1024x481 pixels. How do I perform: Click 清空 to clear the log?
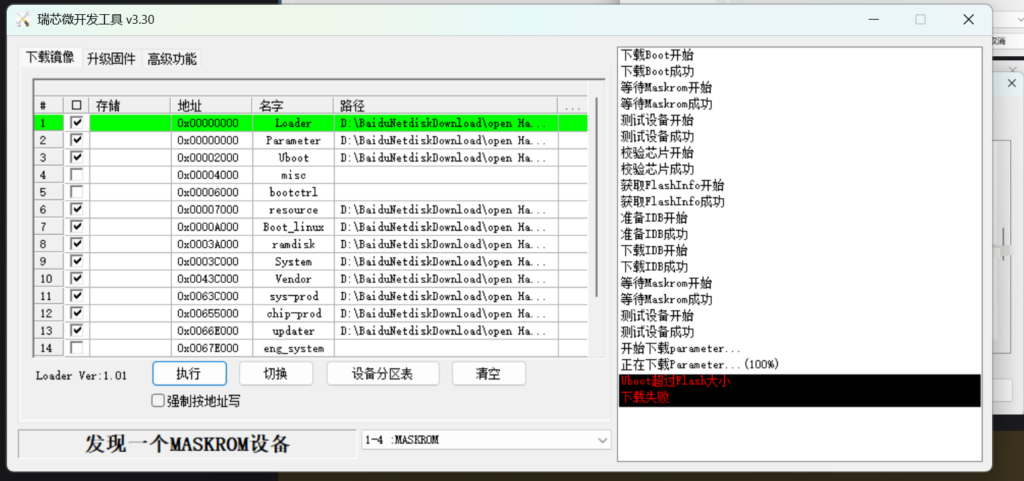point(488,374)
